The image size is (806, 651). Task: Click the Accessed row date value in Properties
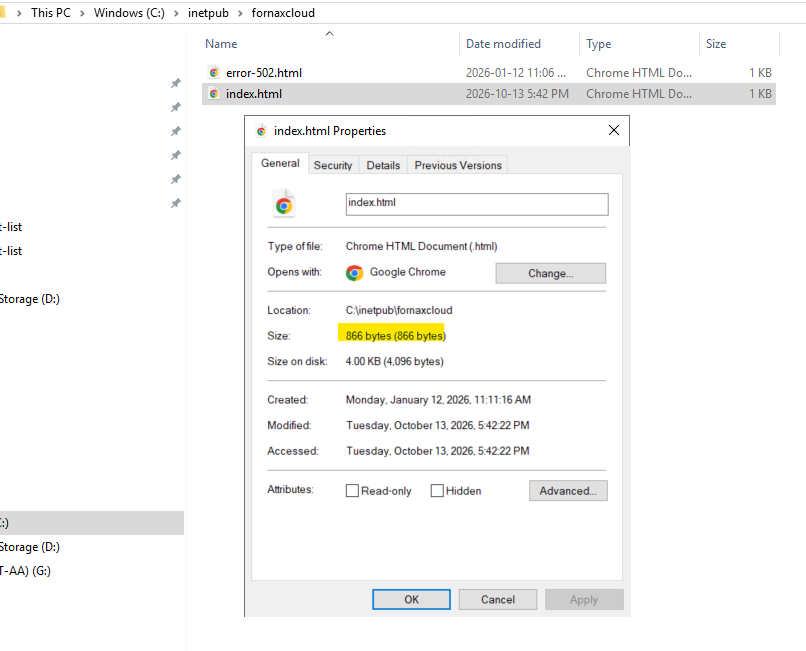tap(437, 451)
